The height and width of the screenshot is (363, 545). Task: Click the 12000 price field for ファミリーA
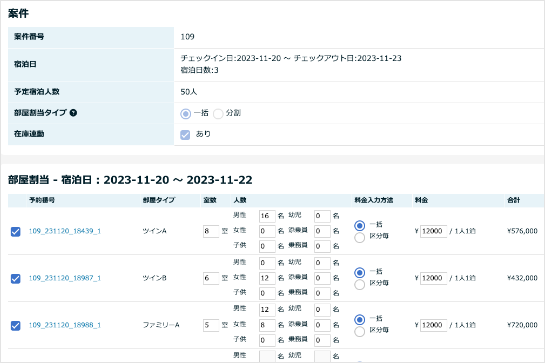point(433,325)
